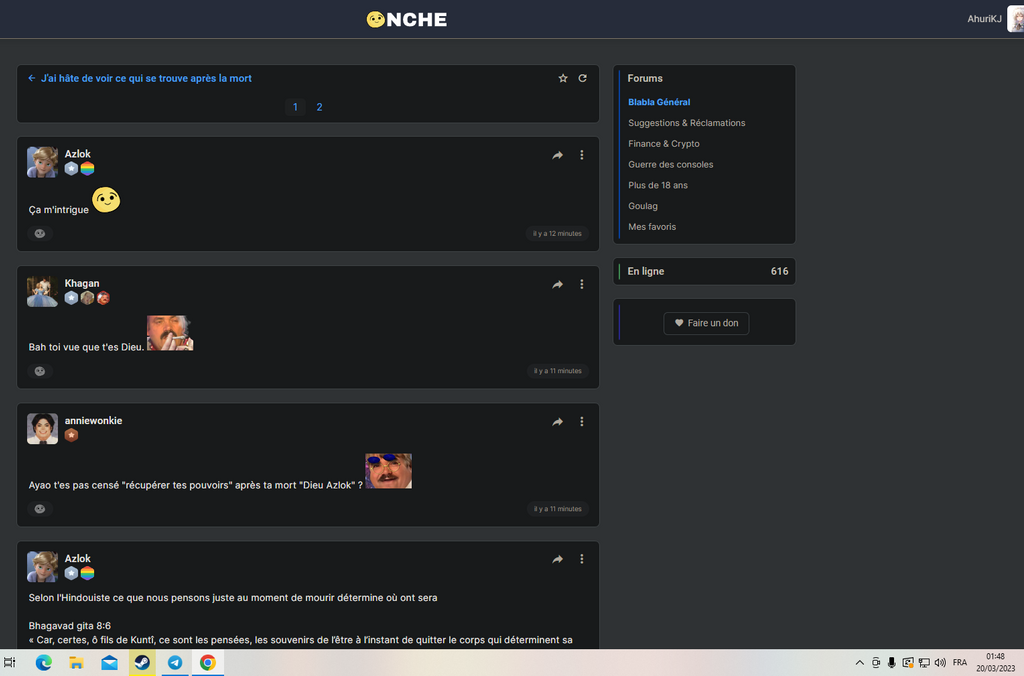Share Azlok's first post
1024x676 pixels.
[x=557, y=155]
